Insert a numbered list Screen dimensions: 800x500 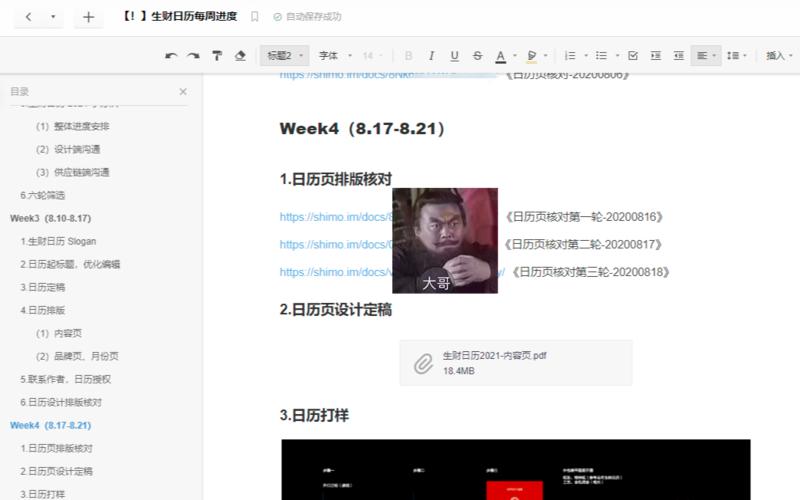click(x=570, y=56)
